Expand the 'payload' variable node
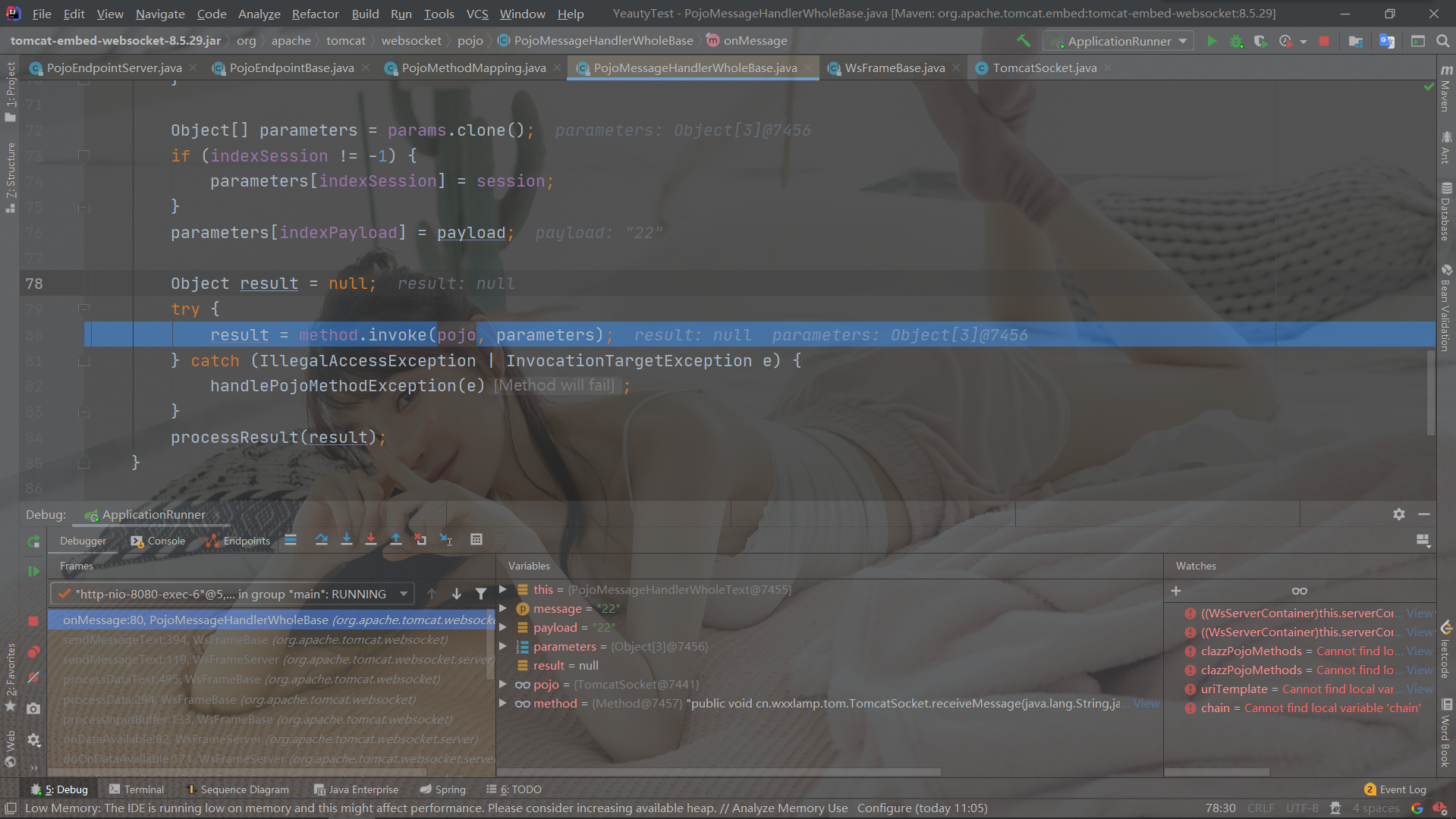The height and width of the screenshot is (819, 1456). [x=502, y=627]
